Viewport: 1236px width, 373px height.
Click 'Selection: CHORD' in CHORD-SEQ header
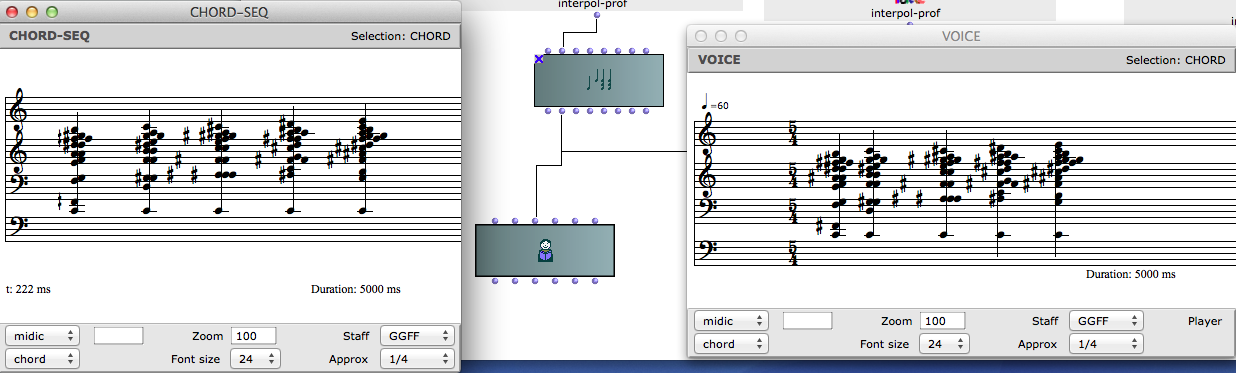point(400,36)
